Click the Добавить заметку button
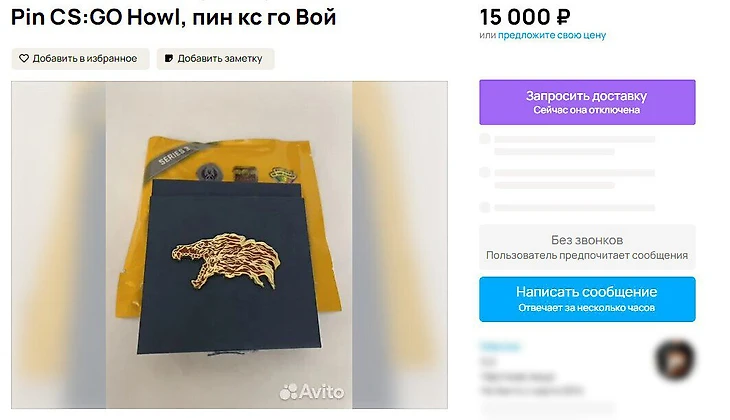This screenshot has width=730, height=420. click(216, 59)
